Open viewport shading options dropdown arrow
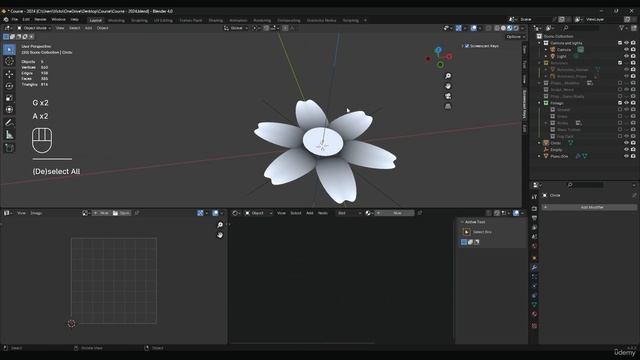The image size is (640, 360). click(522, 28)
